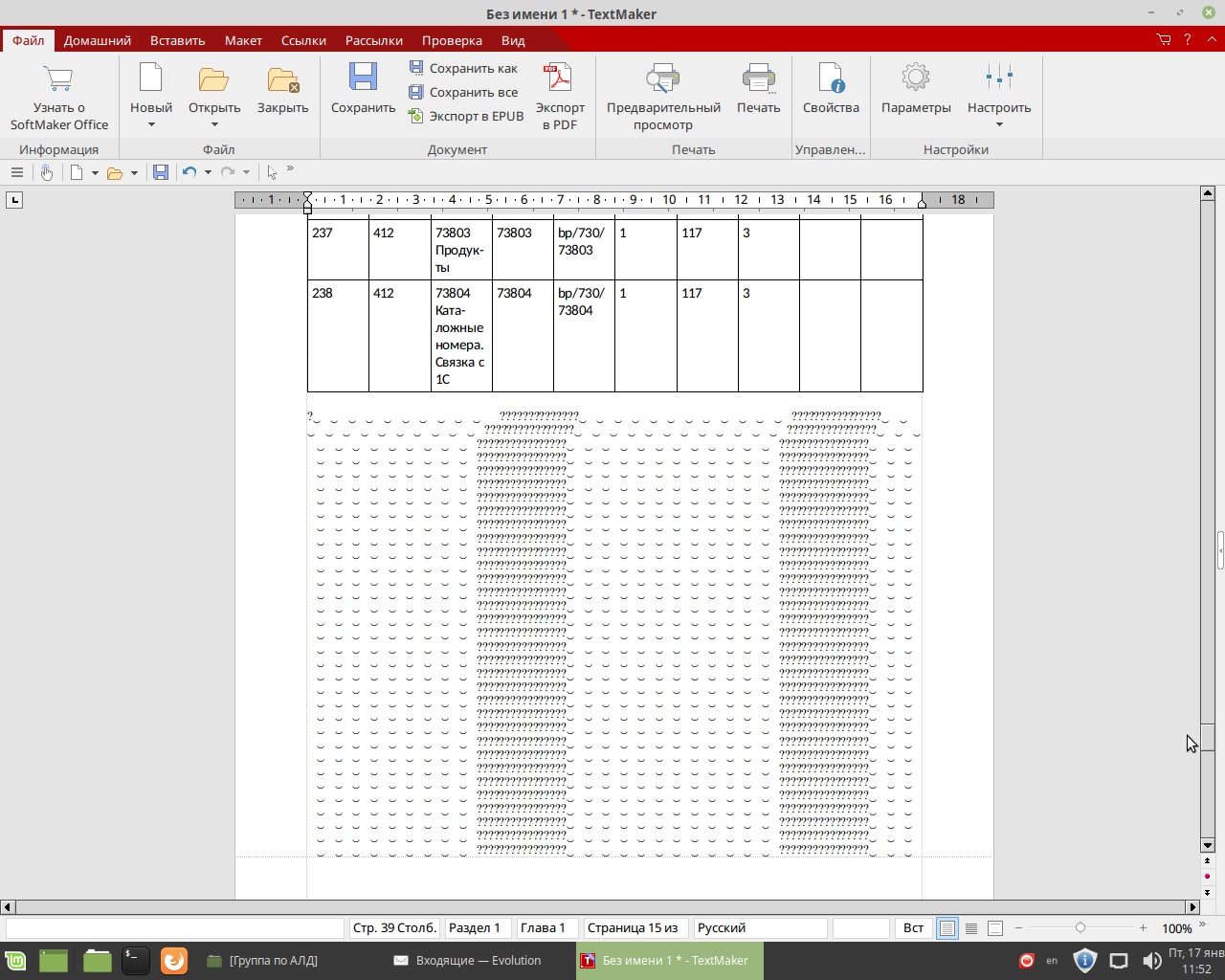Image resolution: width=1225 pixels, height=980 pixels.
Task: Click the Печать printer icon
Action: pos(758,78)
